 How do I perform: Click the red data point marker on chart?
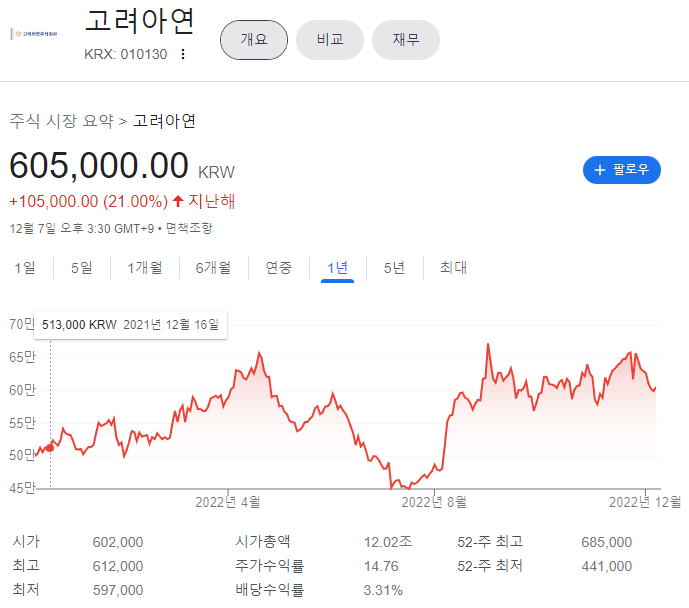tap(50, 448)
